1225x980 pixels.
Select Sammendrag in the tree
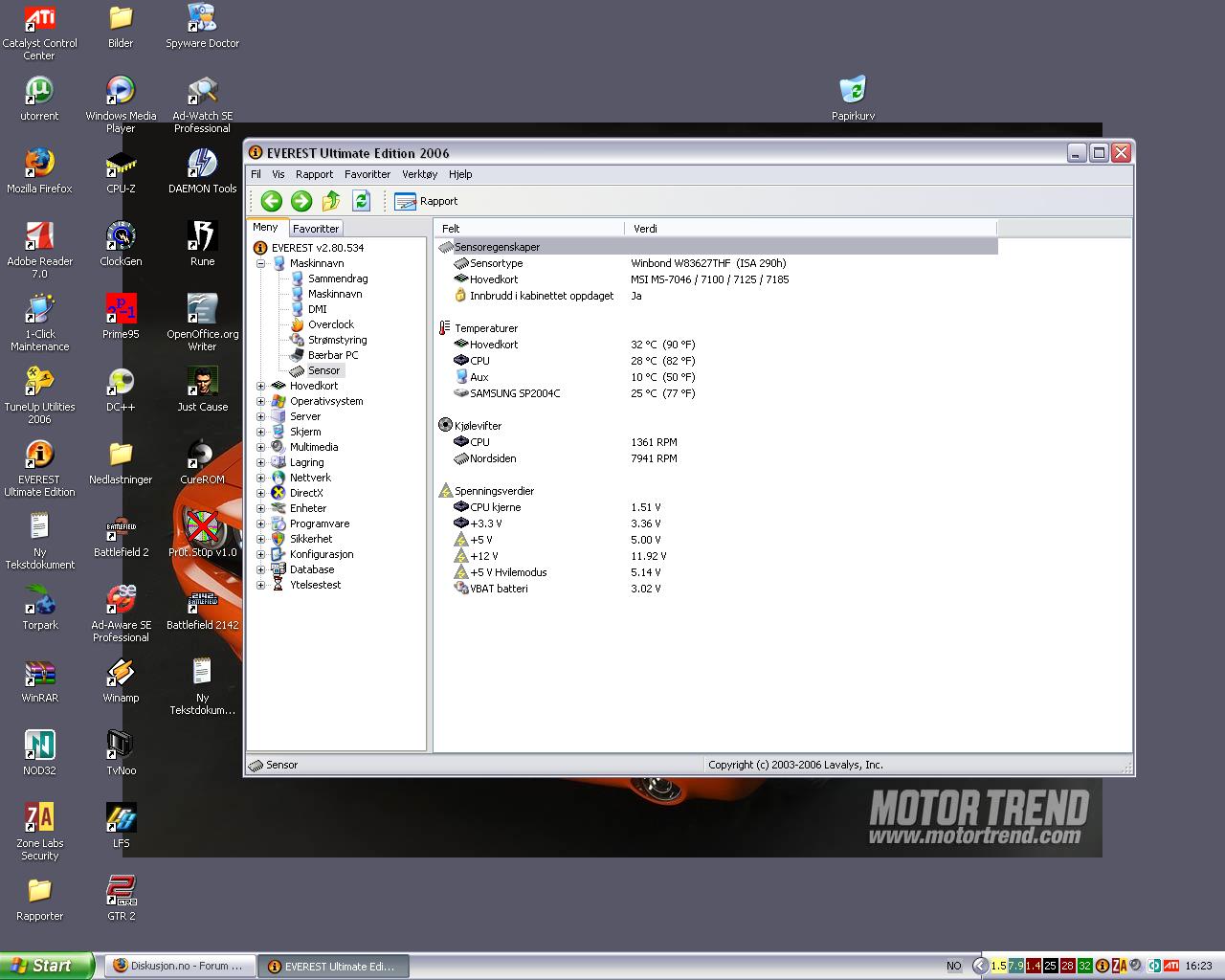tap(338, 278)
